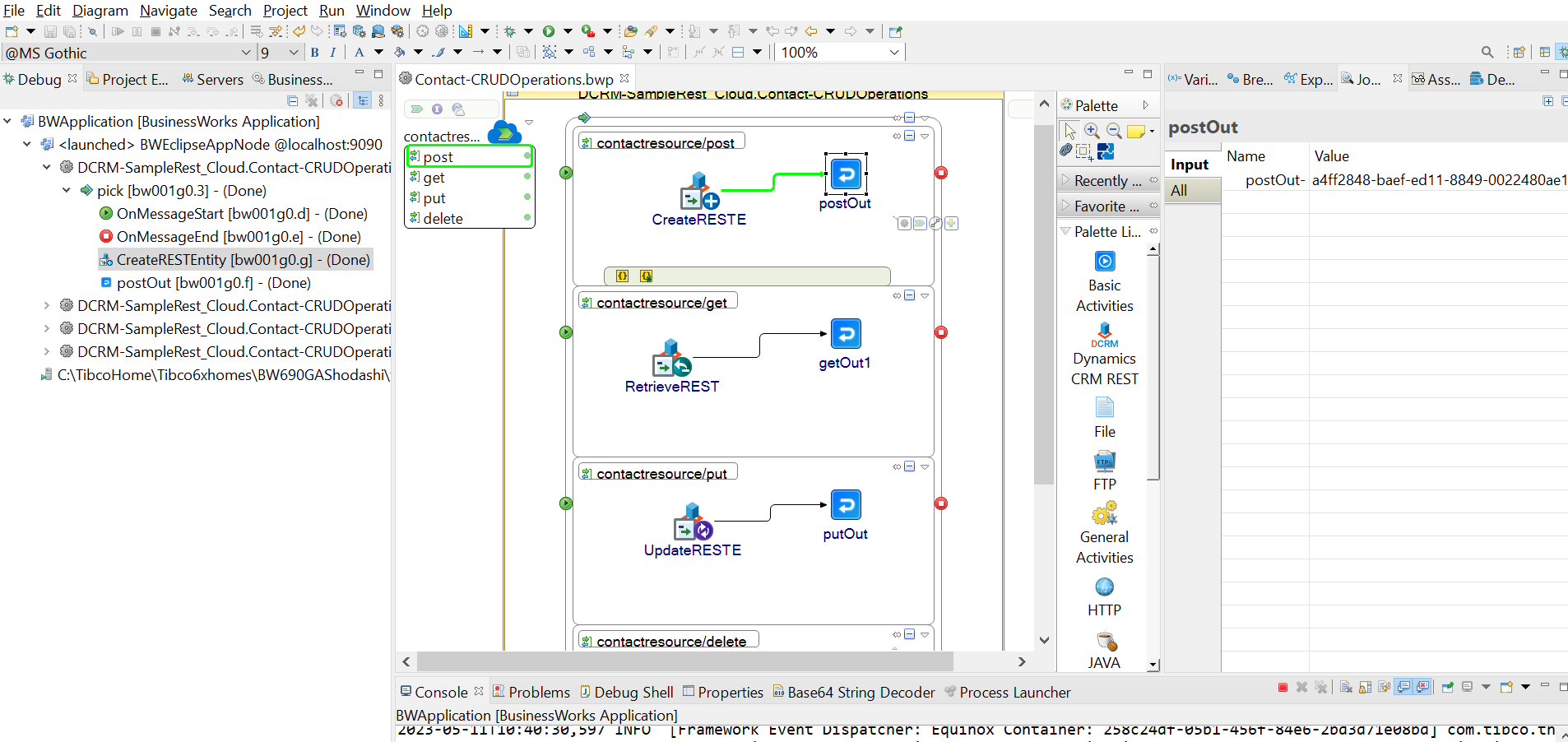This screenshot has height=742, width=1568.
Task: Open the font size dropdown showing 9
Action: (294, 53)
